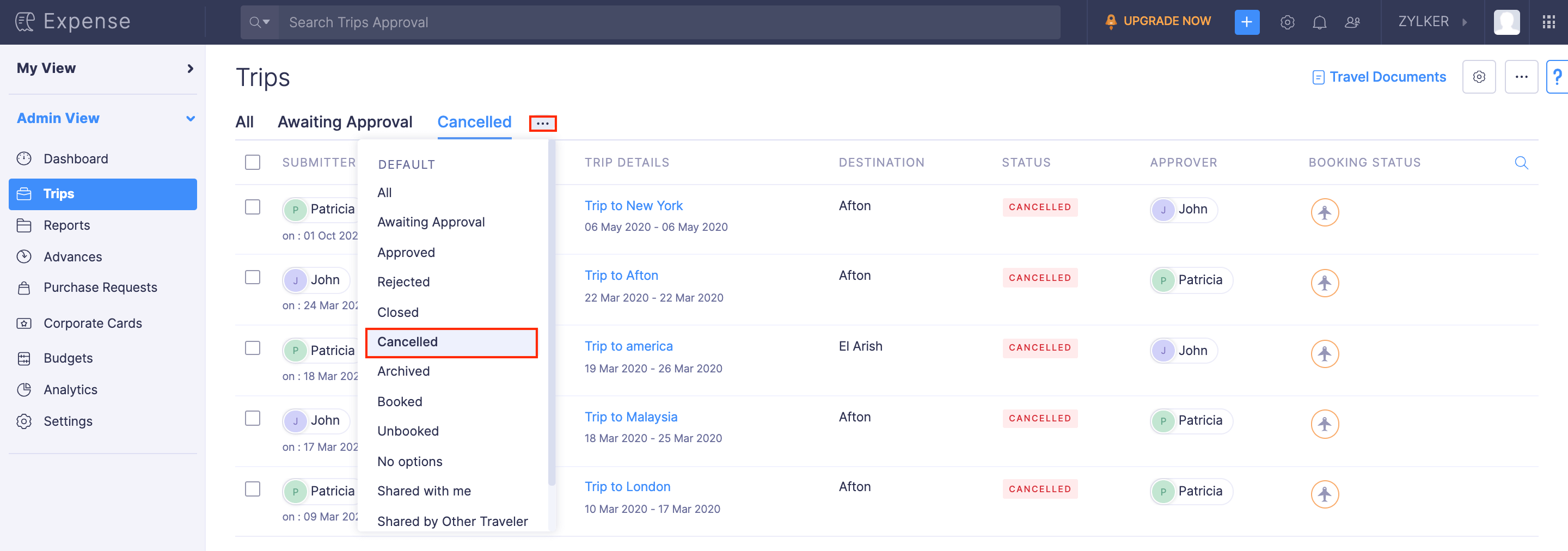Click the blue plus quick-create button

(1246, 22)
